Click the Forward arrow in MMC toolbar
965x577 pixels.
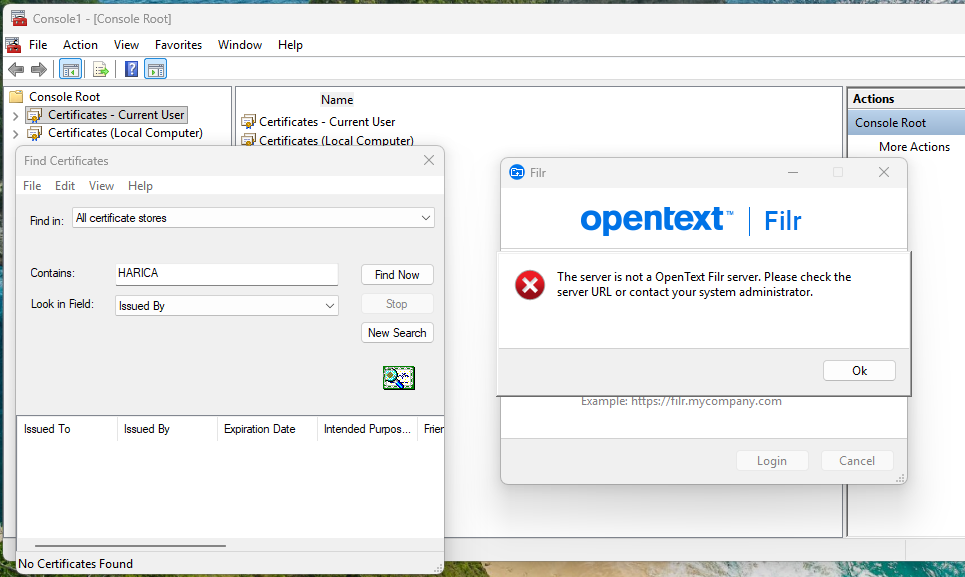pos(39,70)
